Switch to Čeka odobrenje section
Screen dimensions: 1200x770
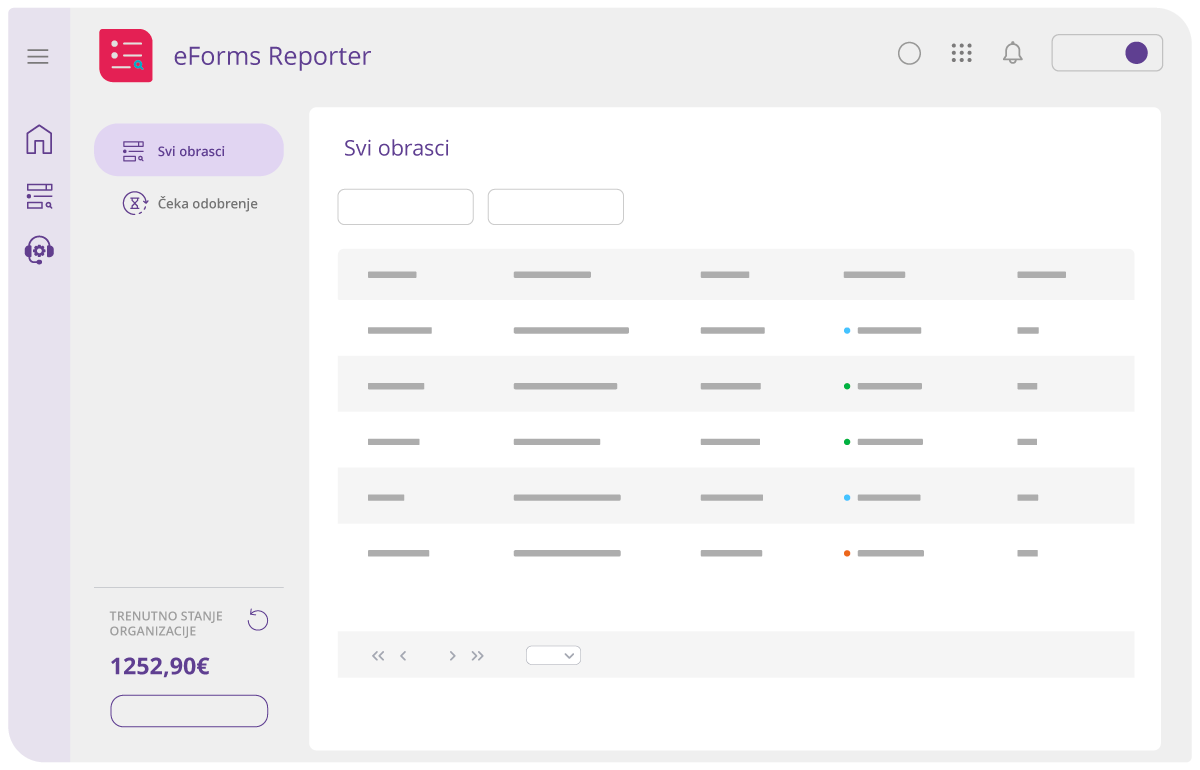[190, 203]
